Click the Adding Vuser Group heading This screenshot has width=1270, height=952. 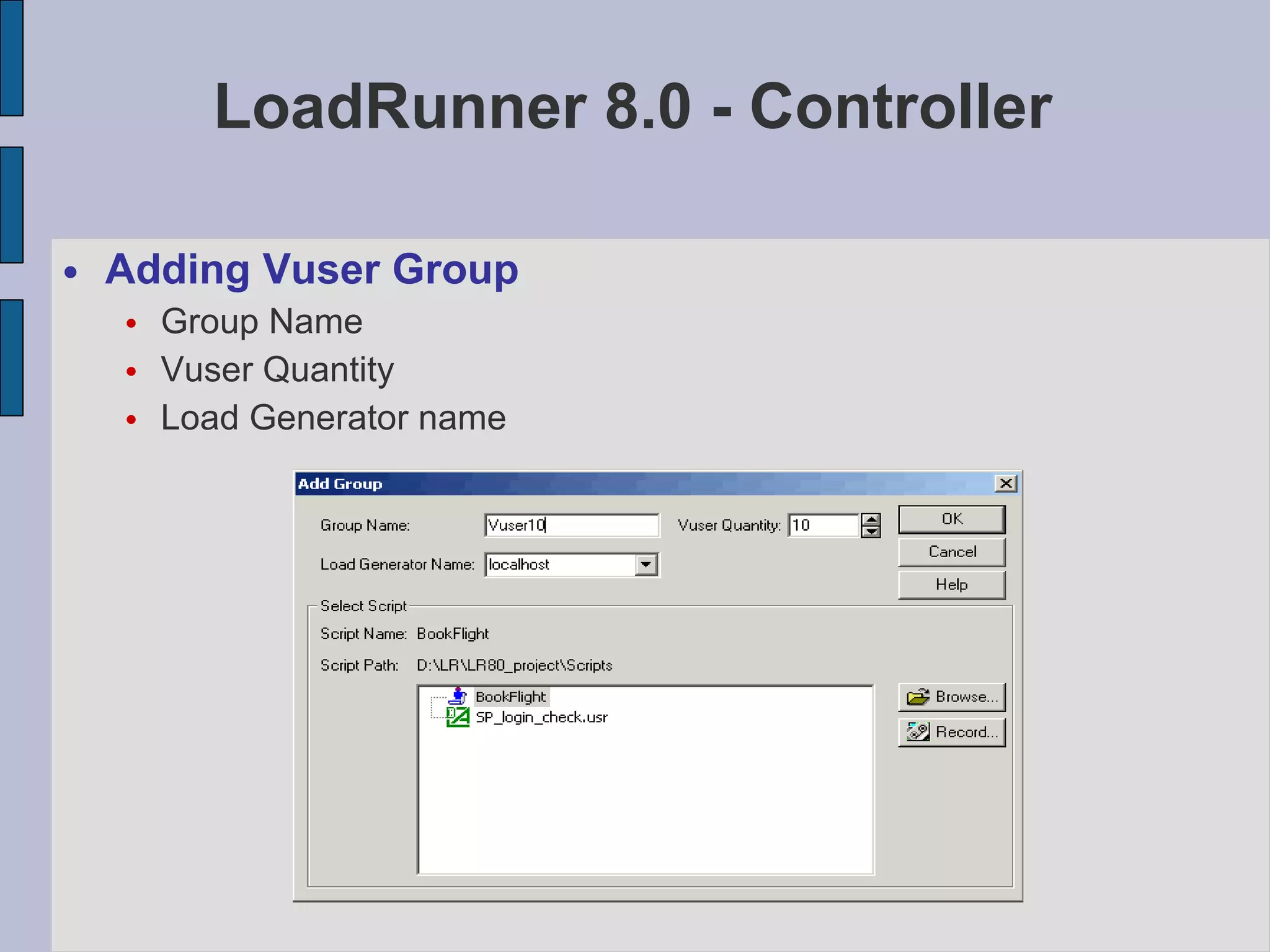coord(312,269)
